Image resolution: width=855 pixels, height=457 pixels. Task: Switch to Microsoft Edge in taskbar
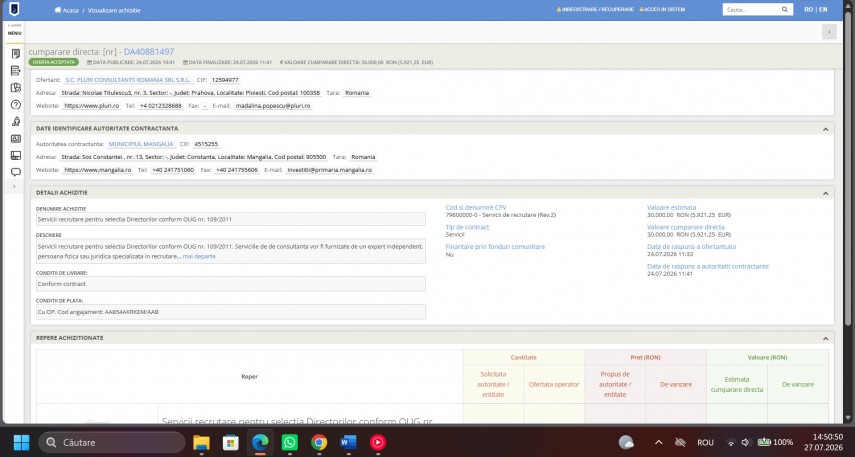pos(260,442)
